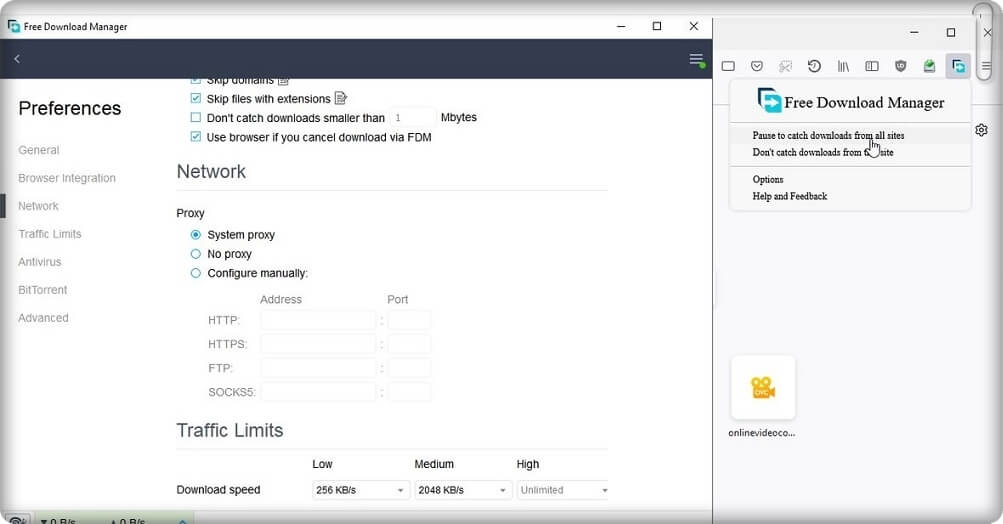The height and width of the screenshot is (524, 1003).
Task: Go back using the Preferences back arrow
Action: click(17, 59)
